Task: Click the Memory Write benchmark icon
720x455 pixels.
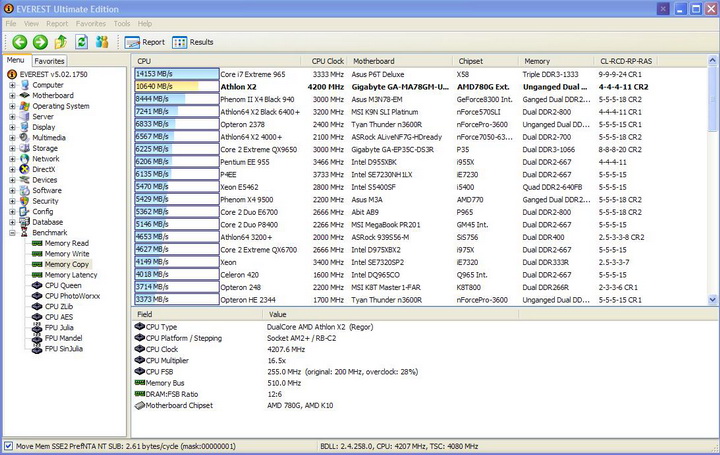Action: pyautogui.click(x=37, y=254)
